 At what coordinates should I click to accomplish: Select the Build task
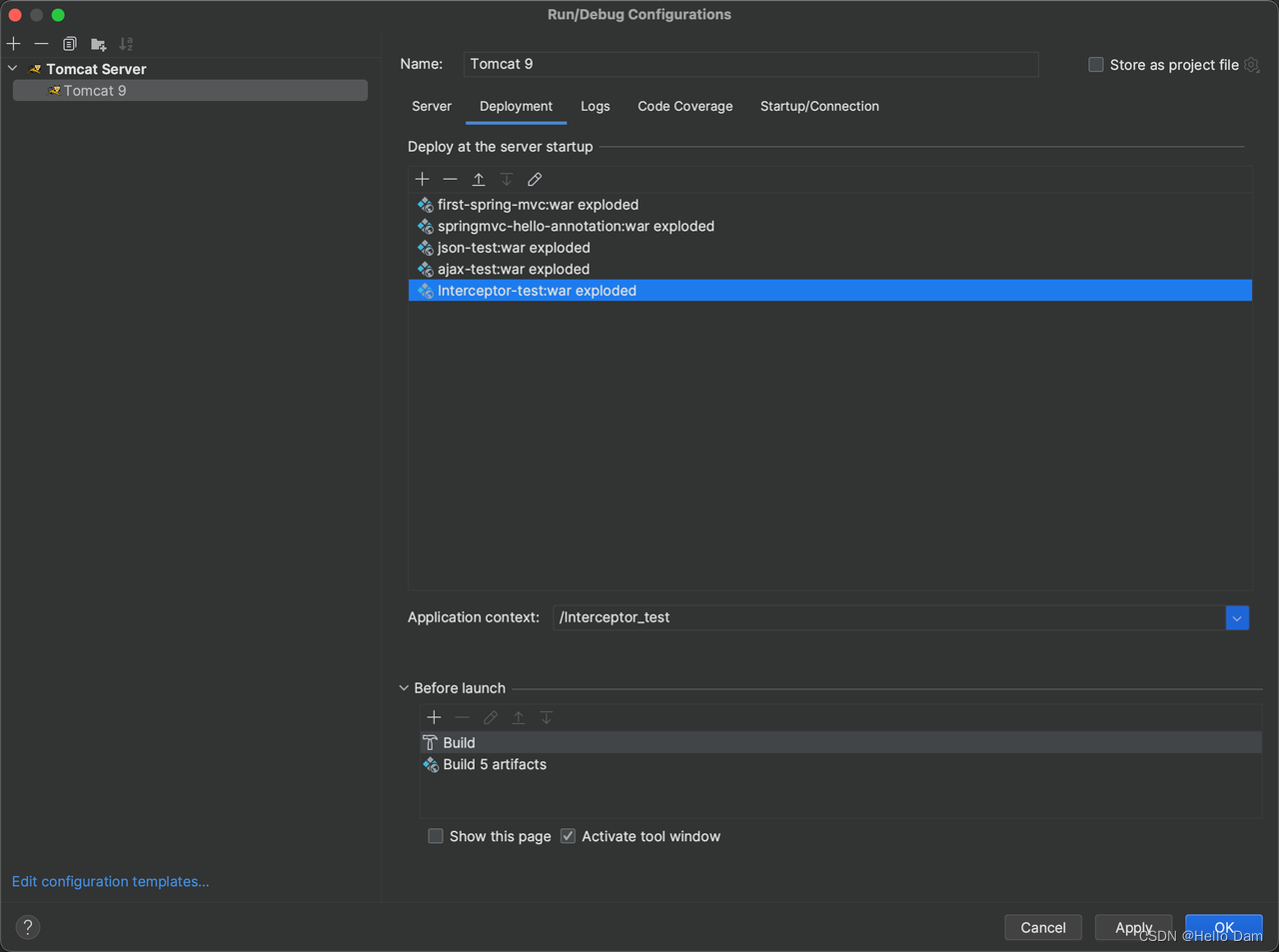point(841,742)
